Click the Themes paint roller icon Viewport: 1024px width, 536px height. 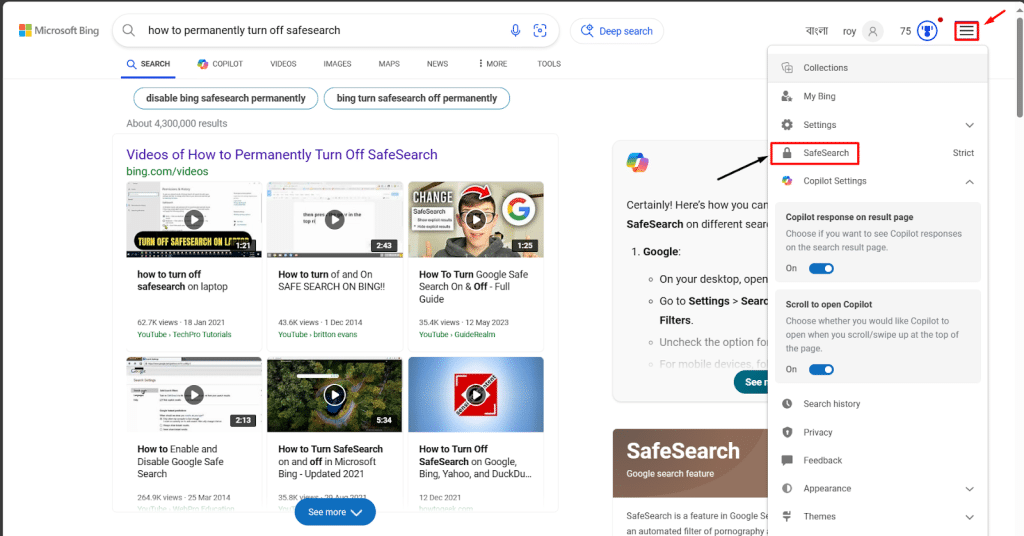coord(787,516)
